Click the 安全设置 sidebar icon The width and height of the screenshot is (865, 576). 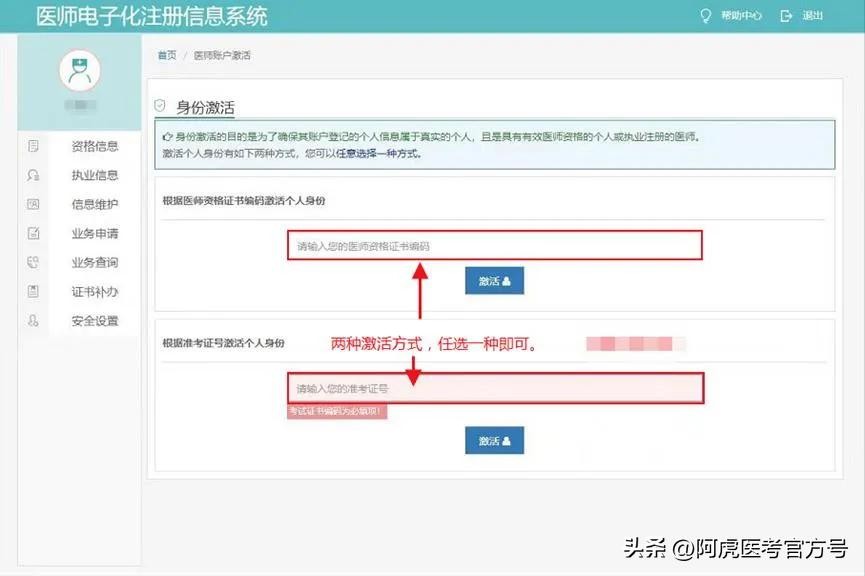coord(33,321)
